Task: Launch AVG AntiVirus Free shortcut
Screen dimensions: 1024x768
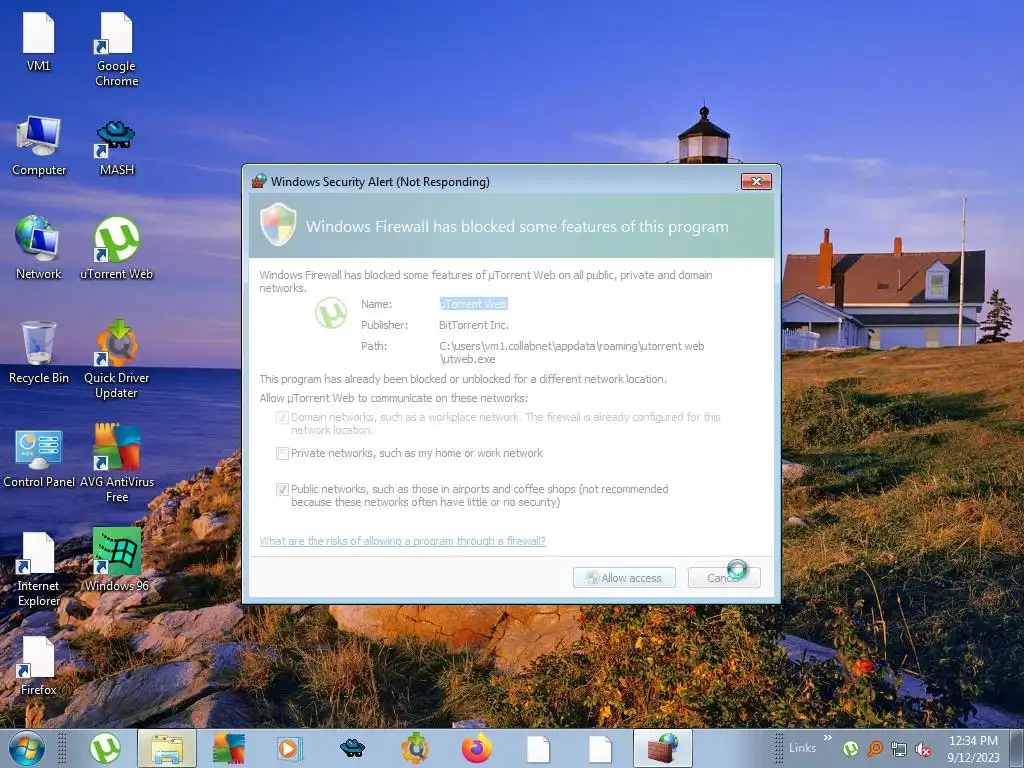Action: pyautogui.click(x=116, y=462)
